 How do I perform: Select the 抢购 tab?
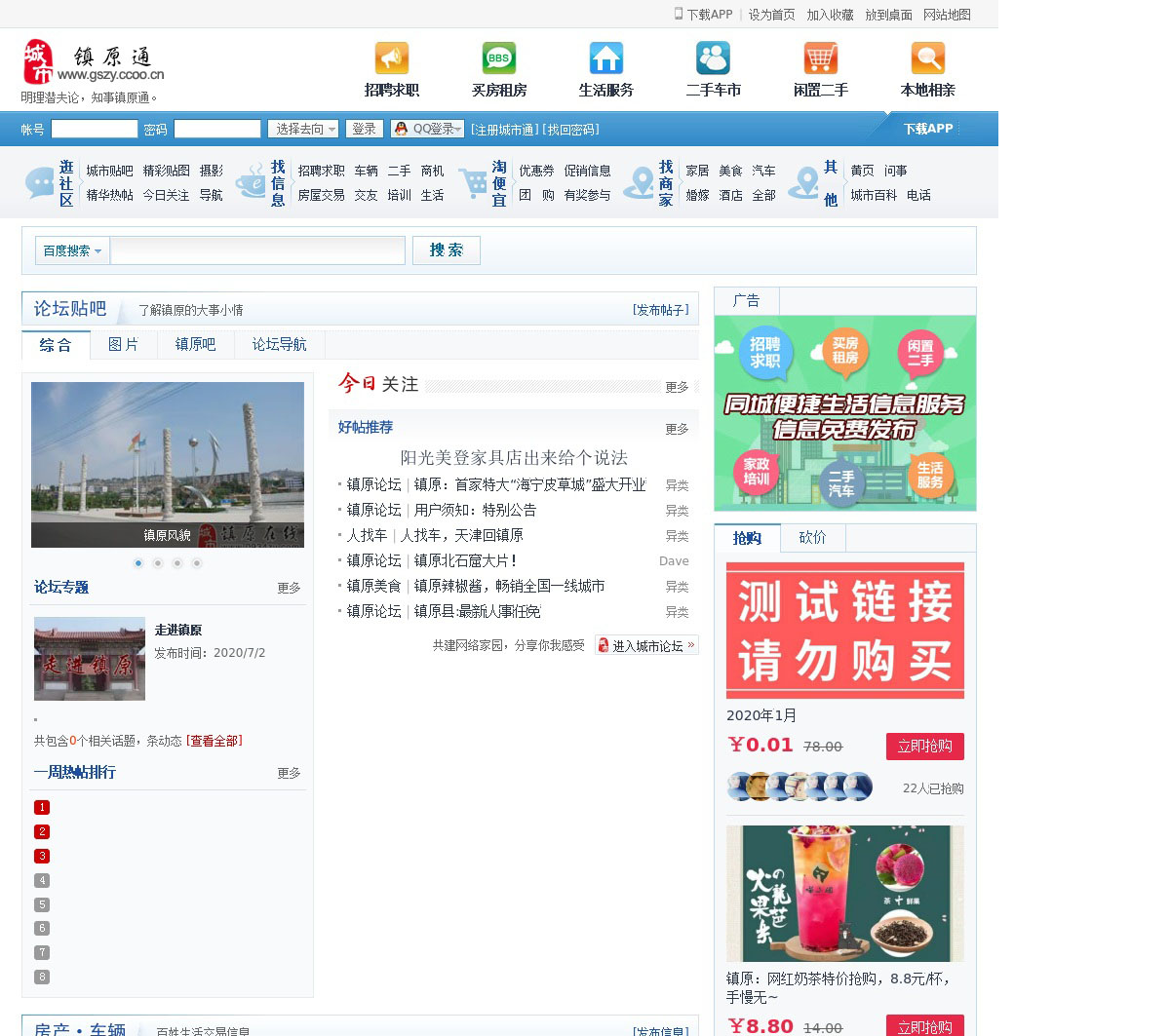click(747, 538)
